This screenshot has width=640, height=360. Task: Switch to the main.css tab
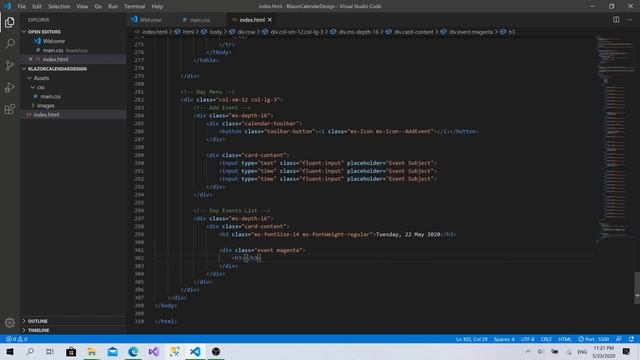pyautogui.click(x=200, y=20)
